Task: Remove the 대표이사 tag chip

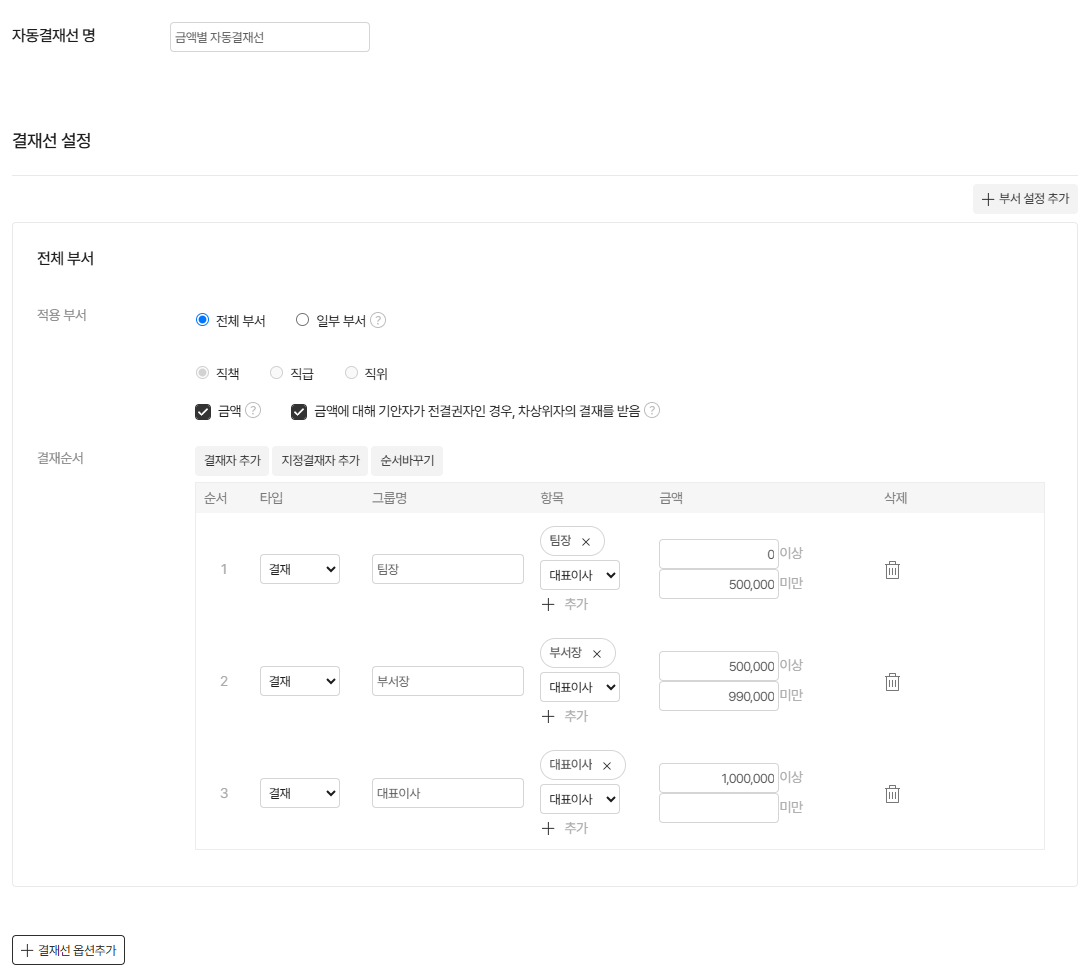Action: pos(606,766)
